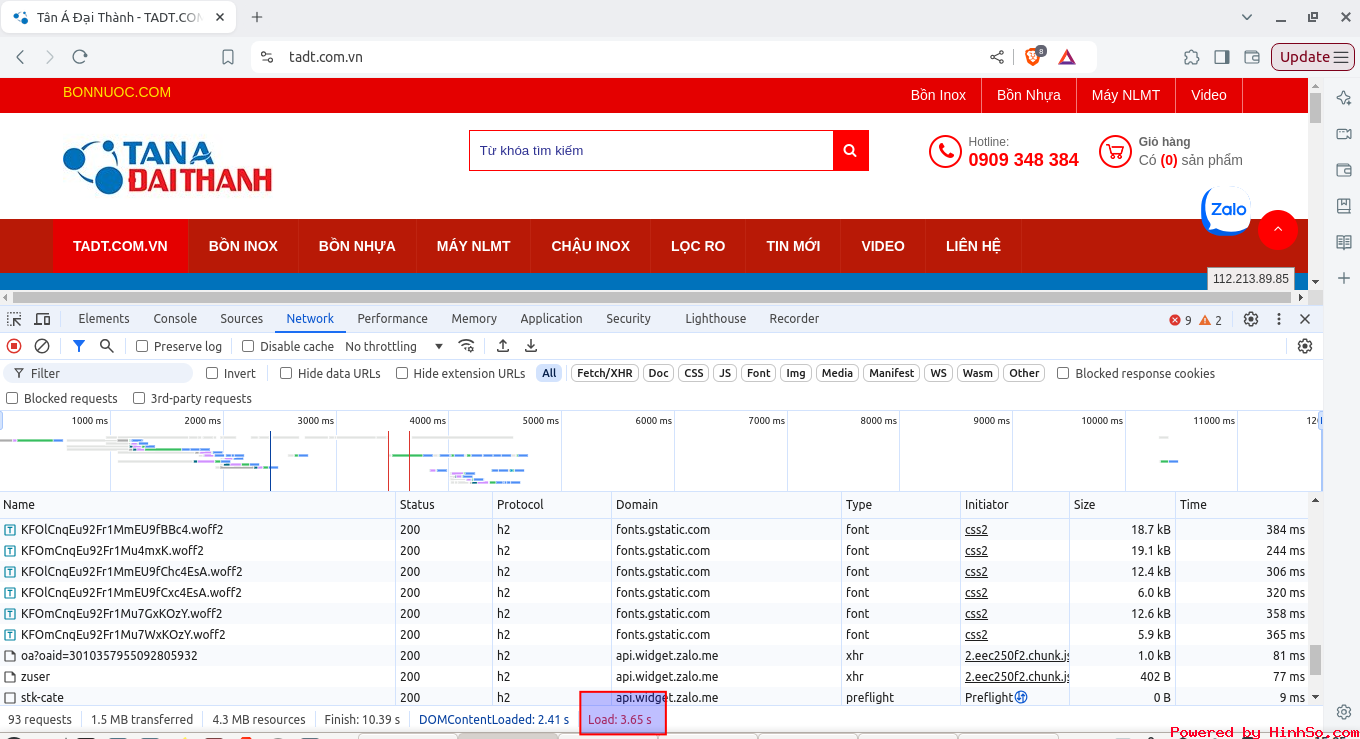This screenshot has height=739, width=1360.
Task: Toggle the network filter funnel icon
Action: (x=79, y=346)
